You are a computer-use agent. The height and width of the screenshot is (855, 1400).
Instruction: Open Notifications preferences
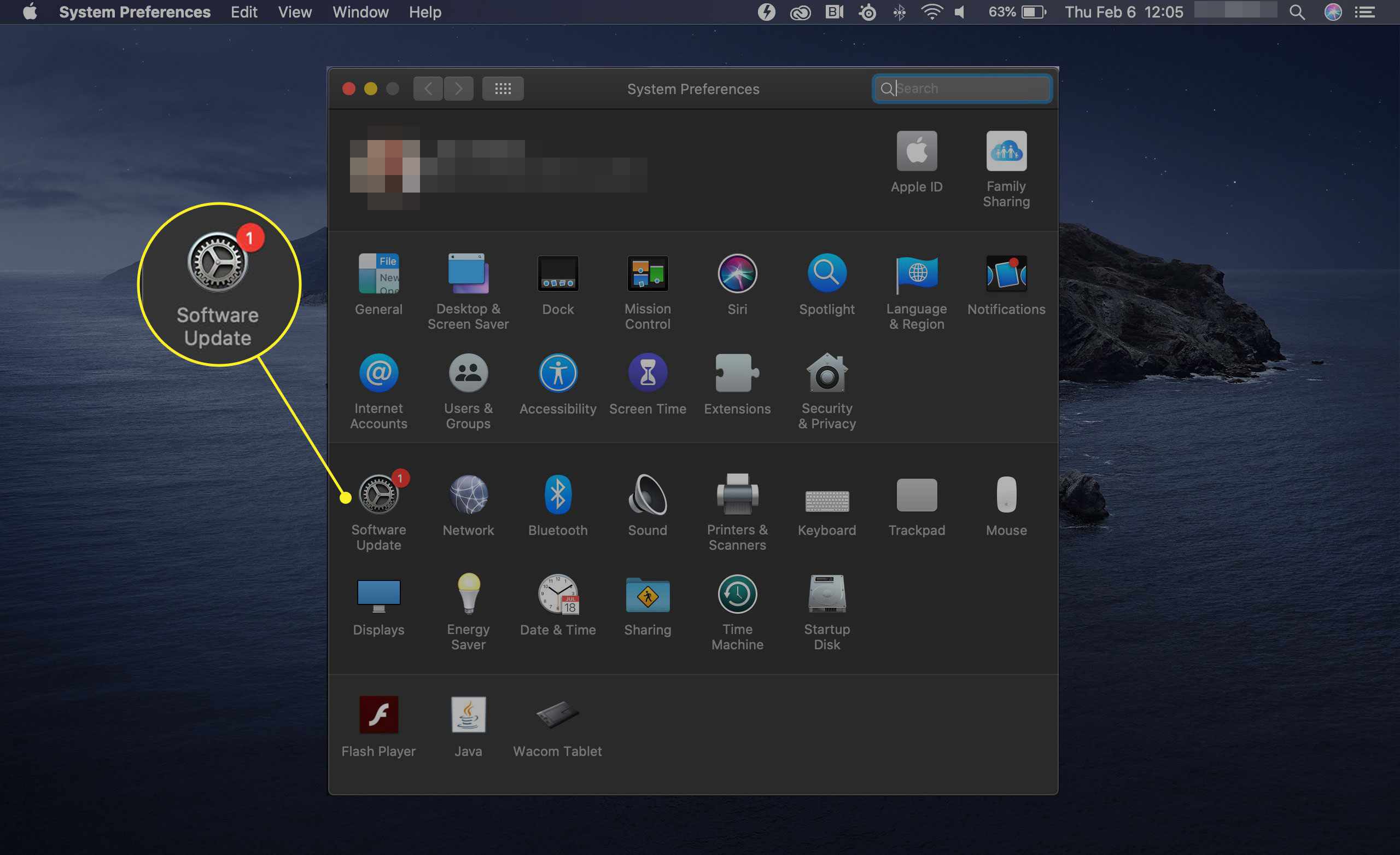point(1006,274)
